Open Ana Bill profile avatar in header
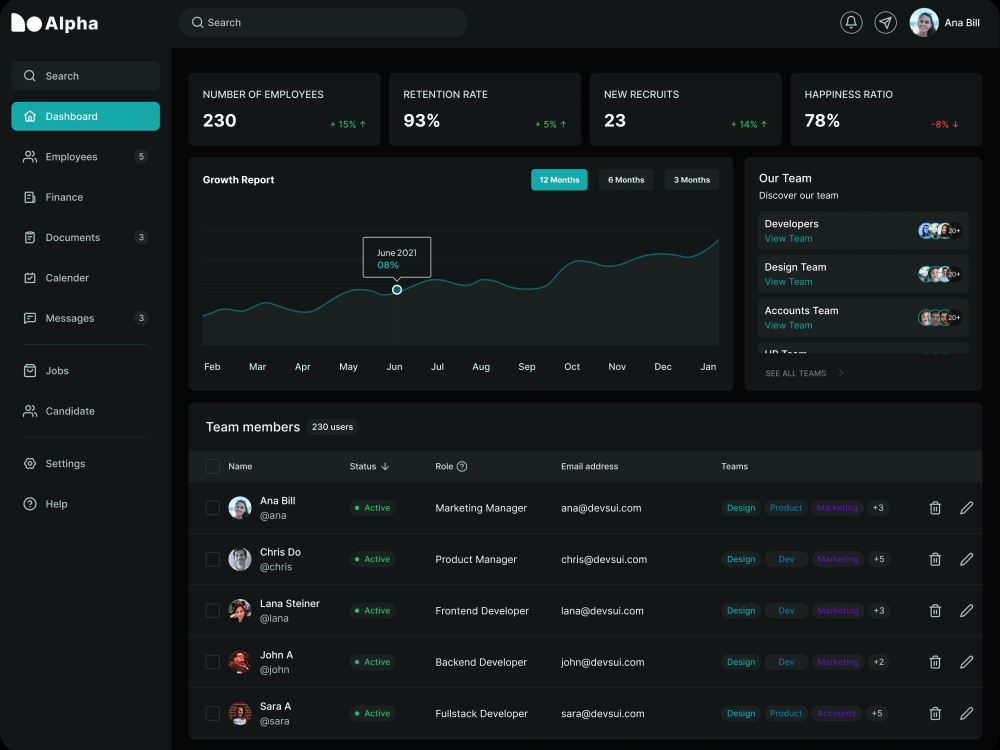 pos(923,22)
